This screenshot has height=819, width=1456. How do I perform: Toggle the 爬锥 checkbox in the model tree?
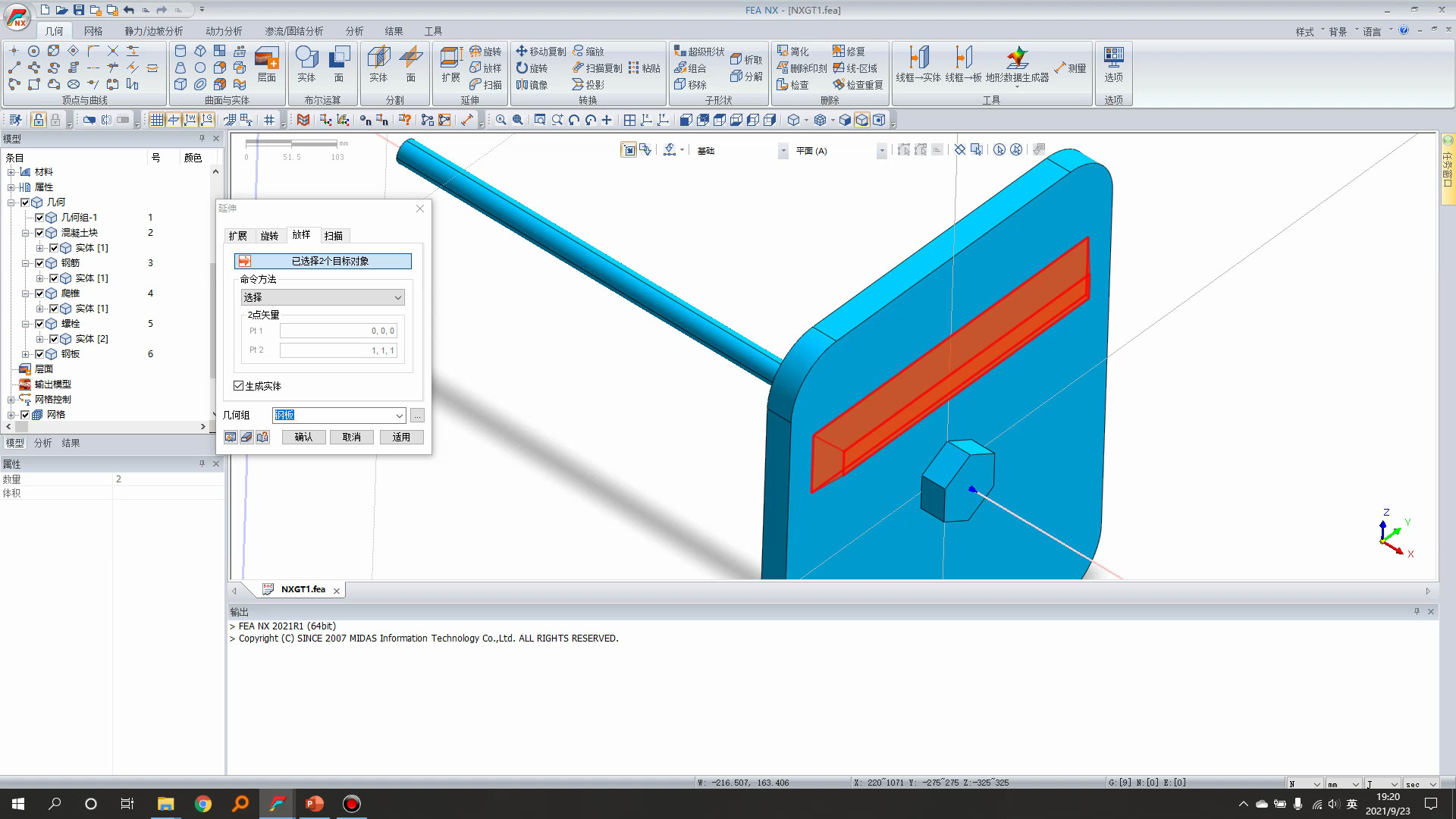pos(39,293)
